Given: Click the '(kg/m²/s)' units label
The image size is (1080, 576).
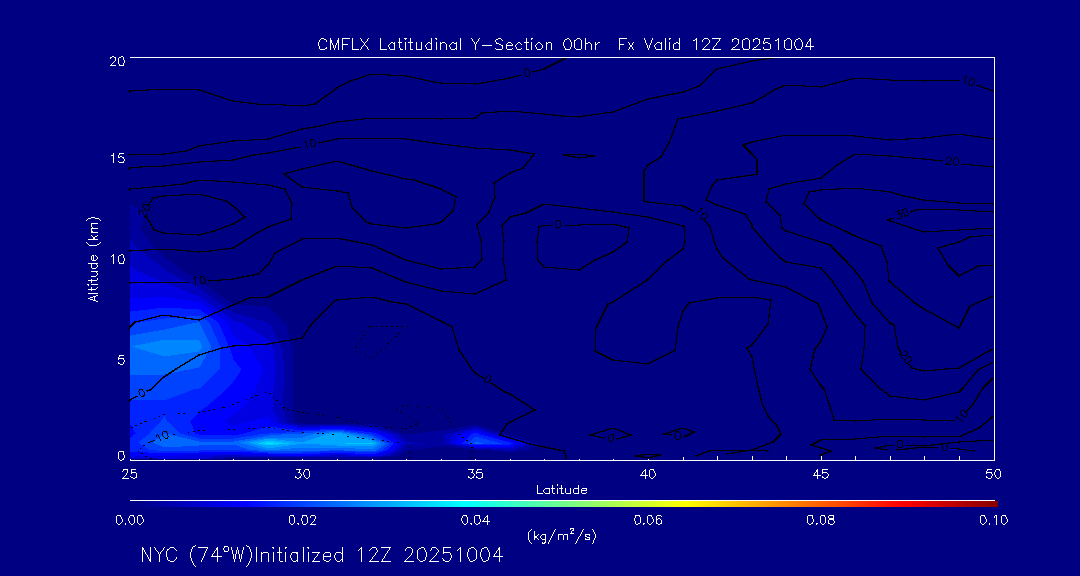Looking at the screenshot, I should 561,536.
